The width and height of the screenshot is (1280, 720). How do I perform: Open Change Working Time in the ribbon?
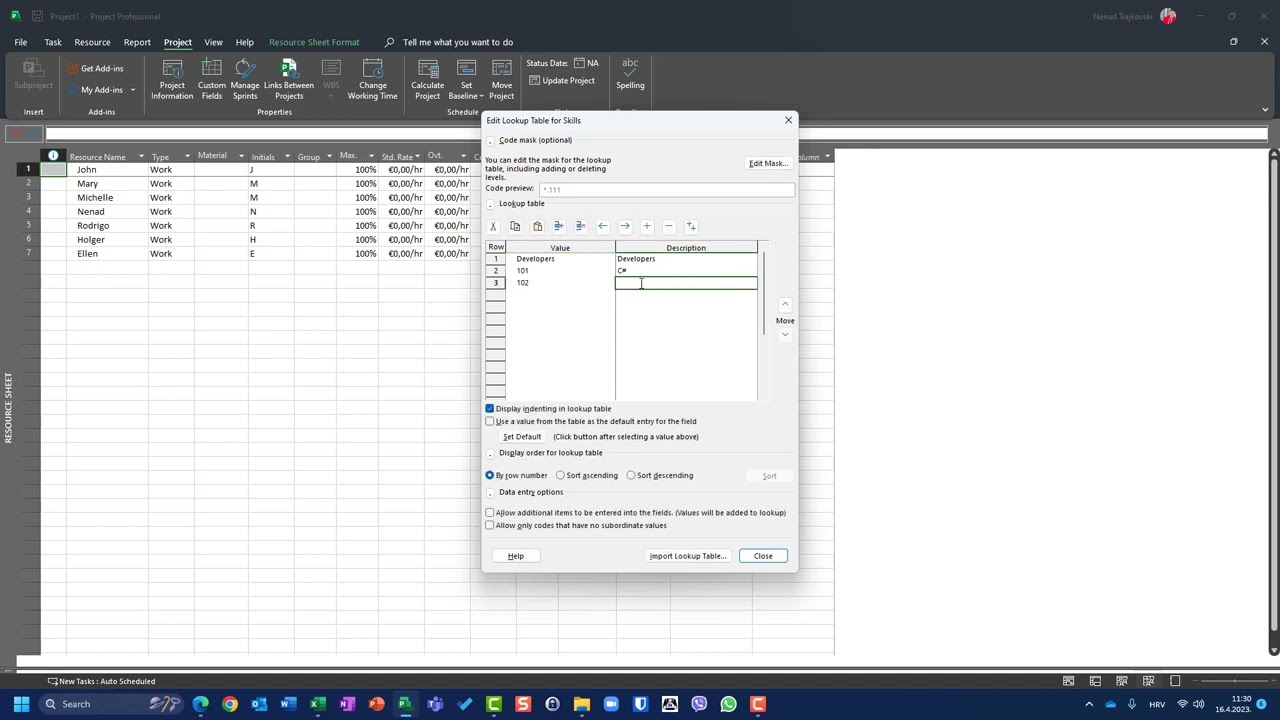click(x=373, y=80)
